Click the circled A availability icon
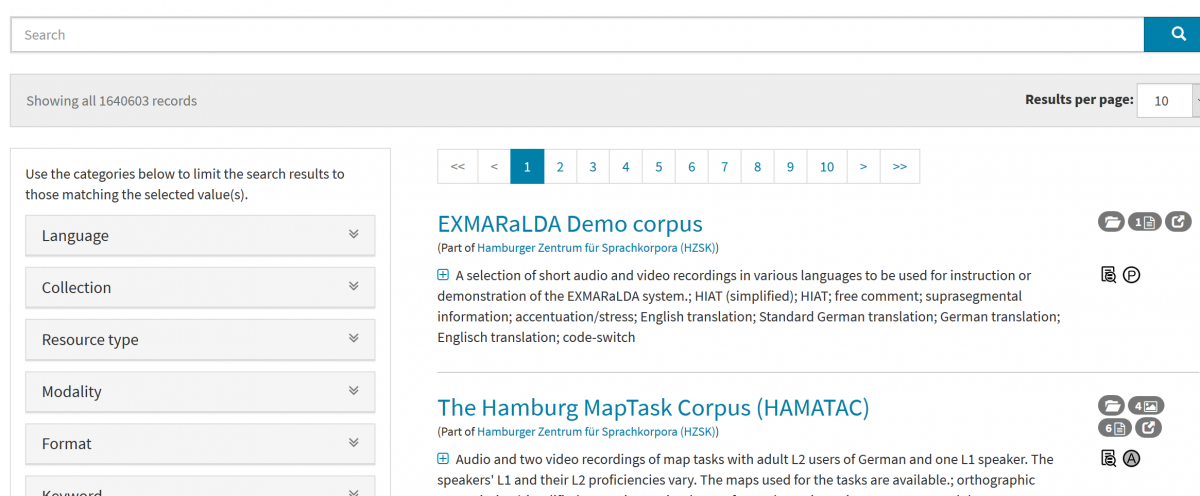Screen dimensions: 1200x496 (x=1131, y=459)
